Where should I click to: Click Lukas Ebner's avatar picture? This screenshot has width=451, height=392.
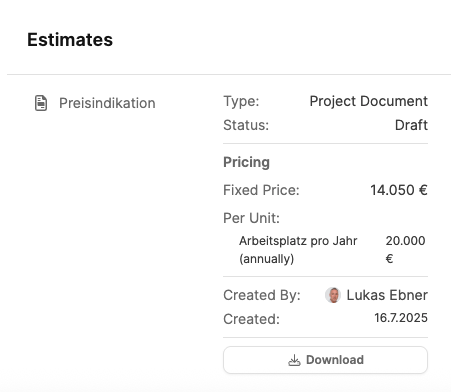[333, 295]
